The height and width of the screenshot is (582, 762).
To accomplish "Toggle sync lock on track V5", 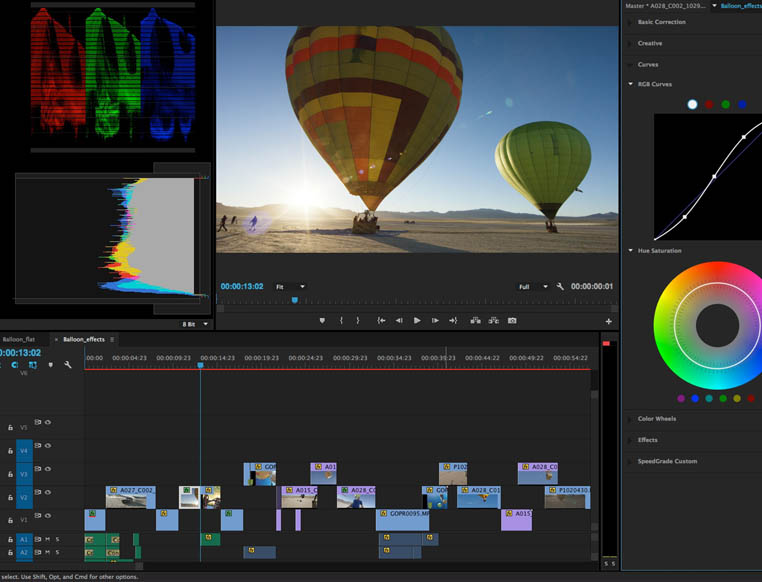I will (x=37, y=422).
